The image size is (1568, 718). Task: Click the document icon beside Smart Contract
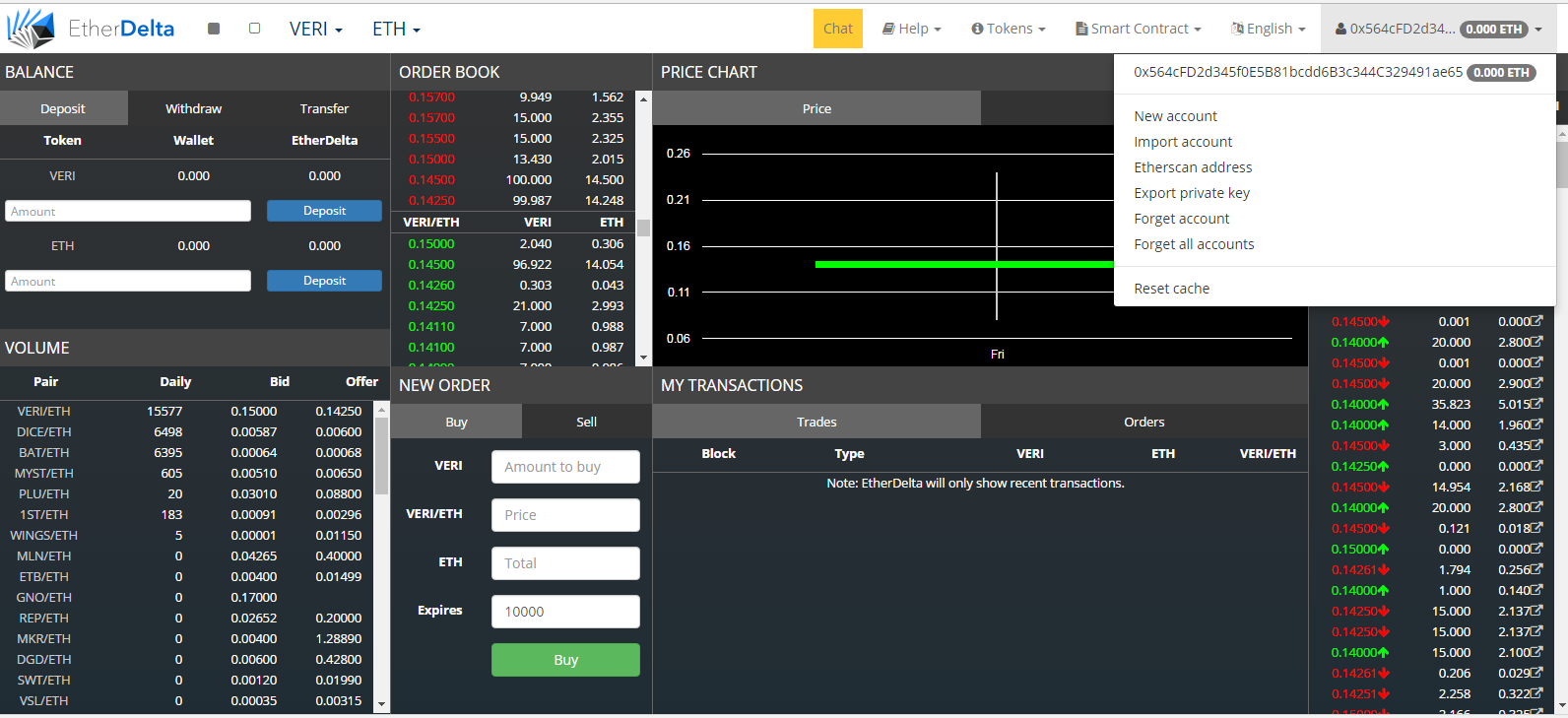(1081, 29)
